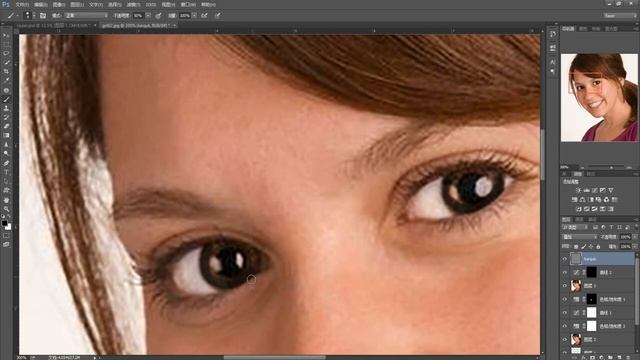
Task: Click the white background color swatch
Action: (x=9, y=227)
